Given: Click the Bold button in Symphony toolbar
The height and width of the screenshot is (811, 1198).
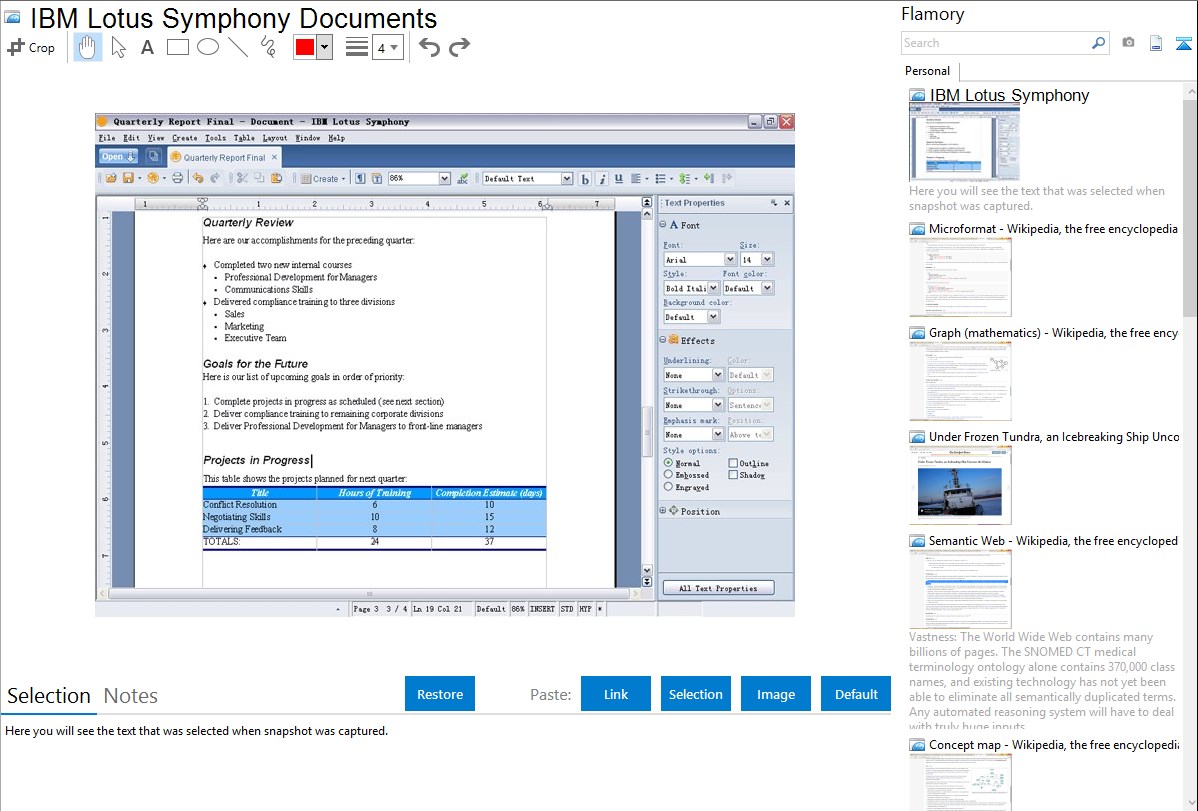Looking at the screenshot, I should [585, 179].
